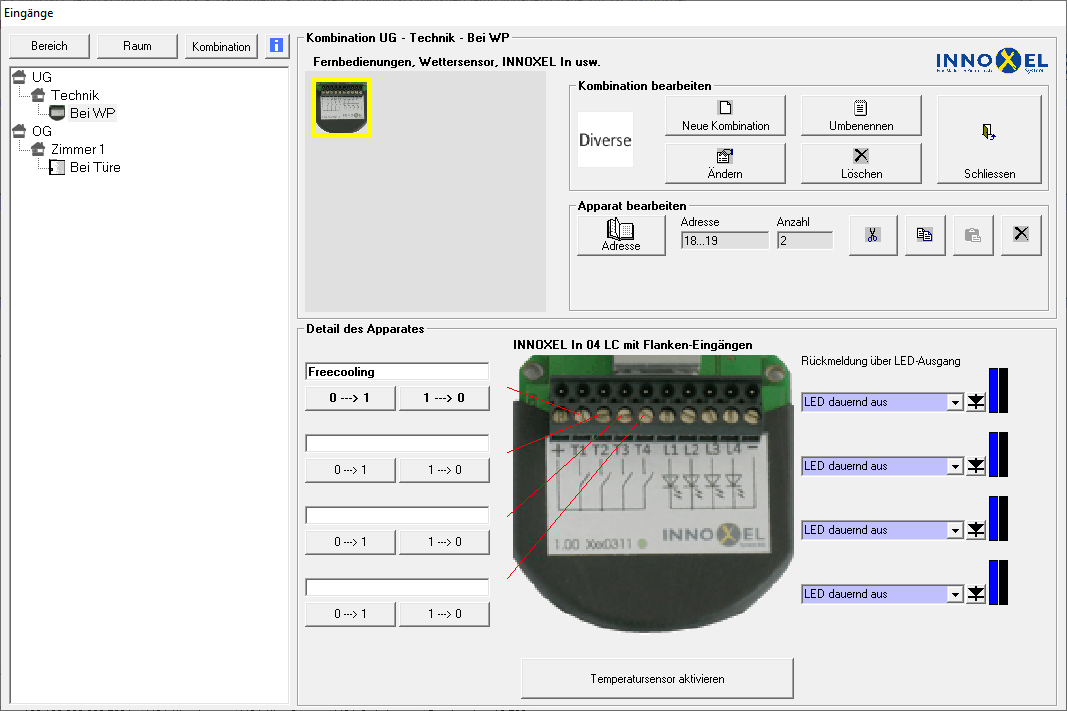Click Temperatursensor aktivieren button
This screenshot has height=711, width=1067.
tap(657, 678)
